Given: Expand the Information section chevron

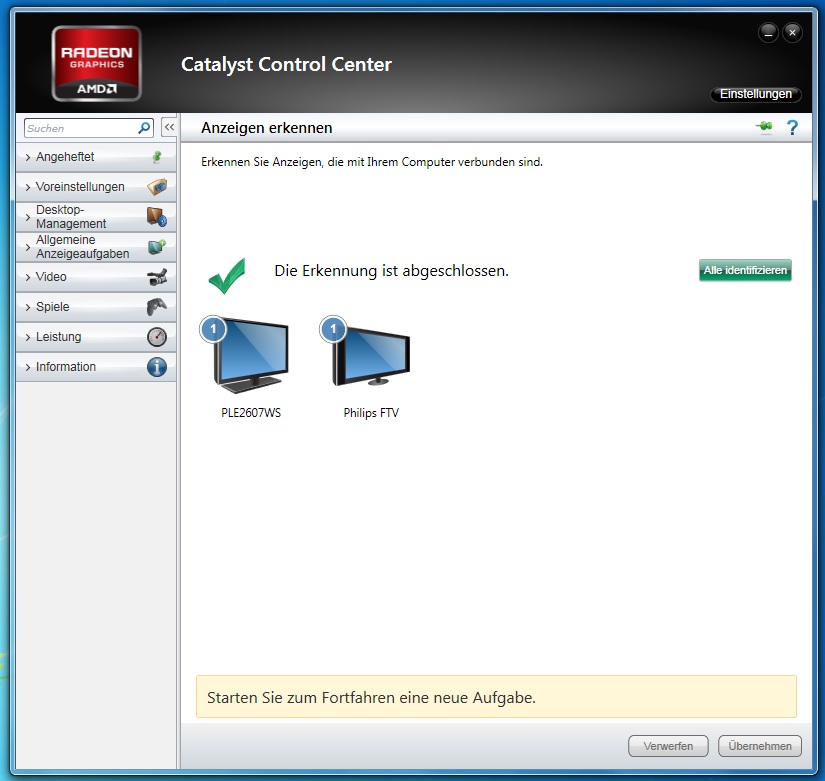Looking at the screenshot, I should [x=28, y=367].
